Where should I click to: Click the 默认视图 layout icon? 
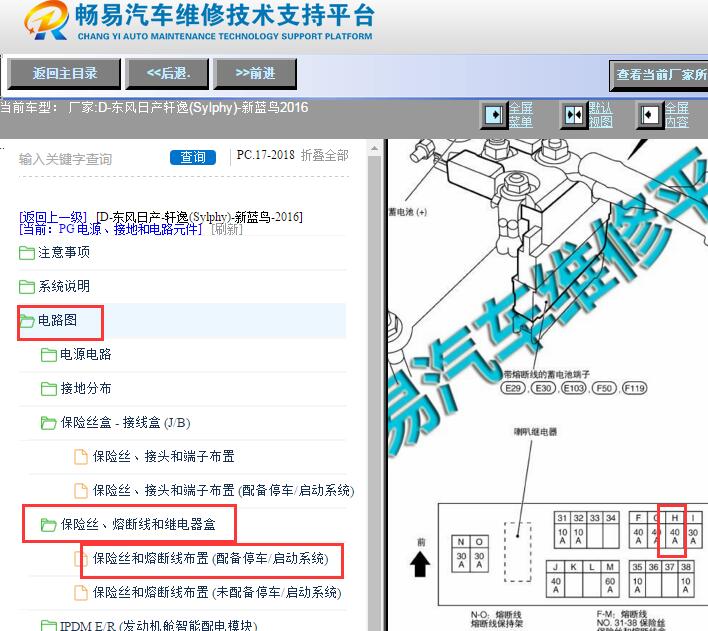click(574, 115)
